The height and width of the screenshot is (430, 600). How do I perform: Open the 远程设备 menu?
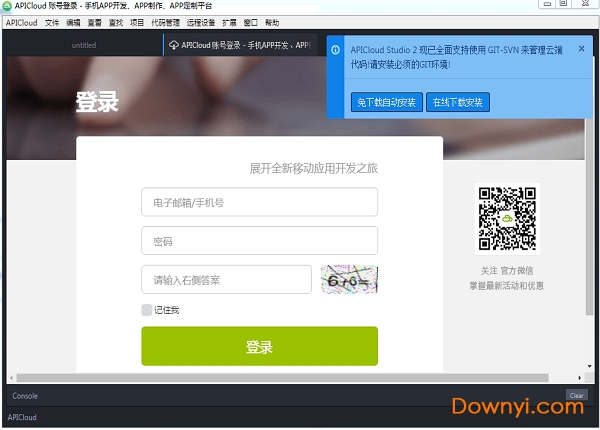(200, 22)
